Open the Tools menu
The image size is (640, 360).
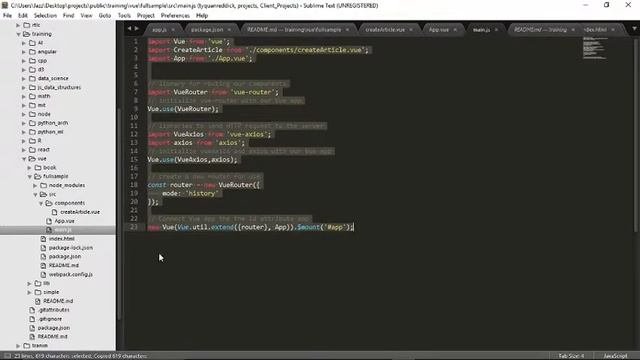(124, 16)
